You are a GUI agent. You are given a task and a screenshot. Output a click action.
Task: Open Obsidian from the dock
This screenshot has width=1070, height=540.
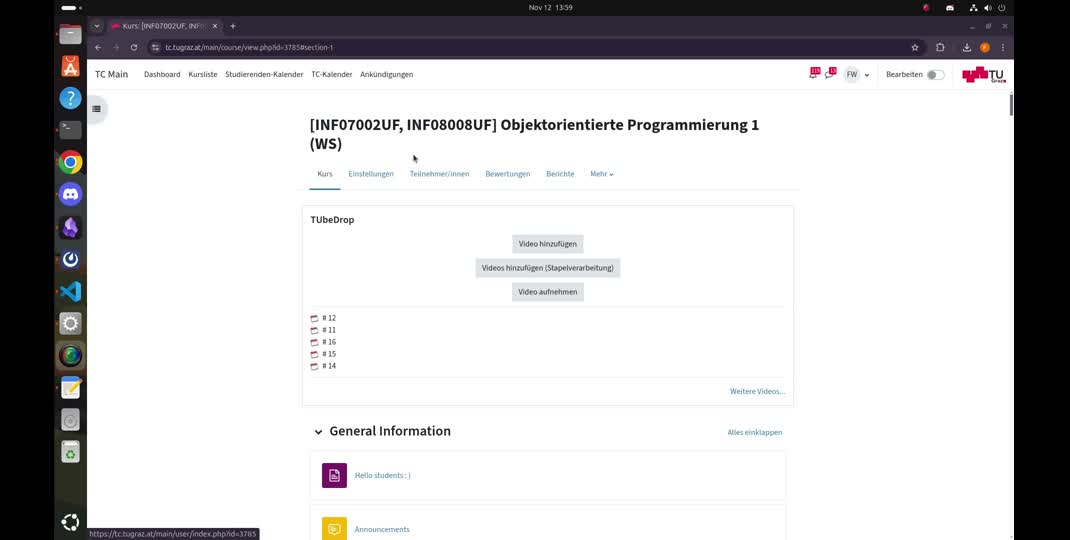click(x=70, y=227)
